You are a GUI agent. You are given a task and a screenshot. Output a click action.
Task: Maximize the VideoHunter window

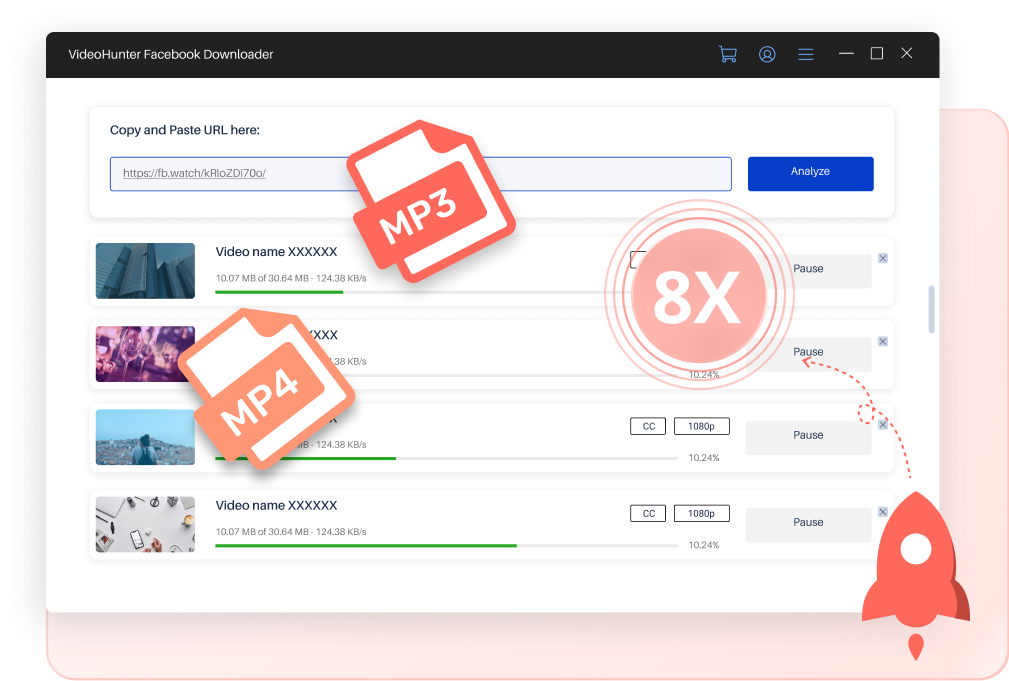click(x=876, y=53)
